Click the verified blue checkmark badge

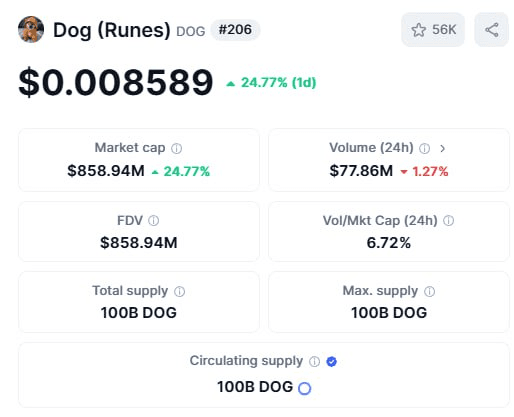[x=331, y=361]
